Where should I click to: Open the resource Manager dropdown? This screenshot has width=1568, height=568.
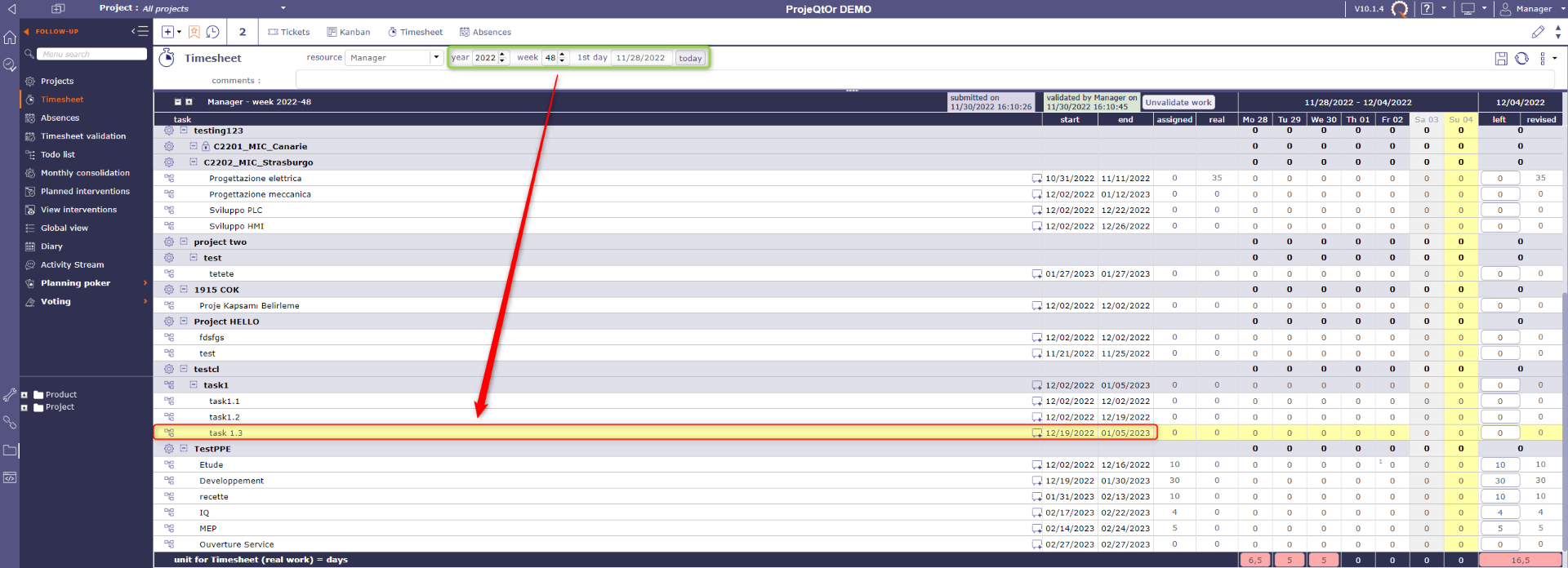pyautogui.click(x=436, y=58)
